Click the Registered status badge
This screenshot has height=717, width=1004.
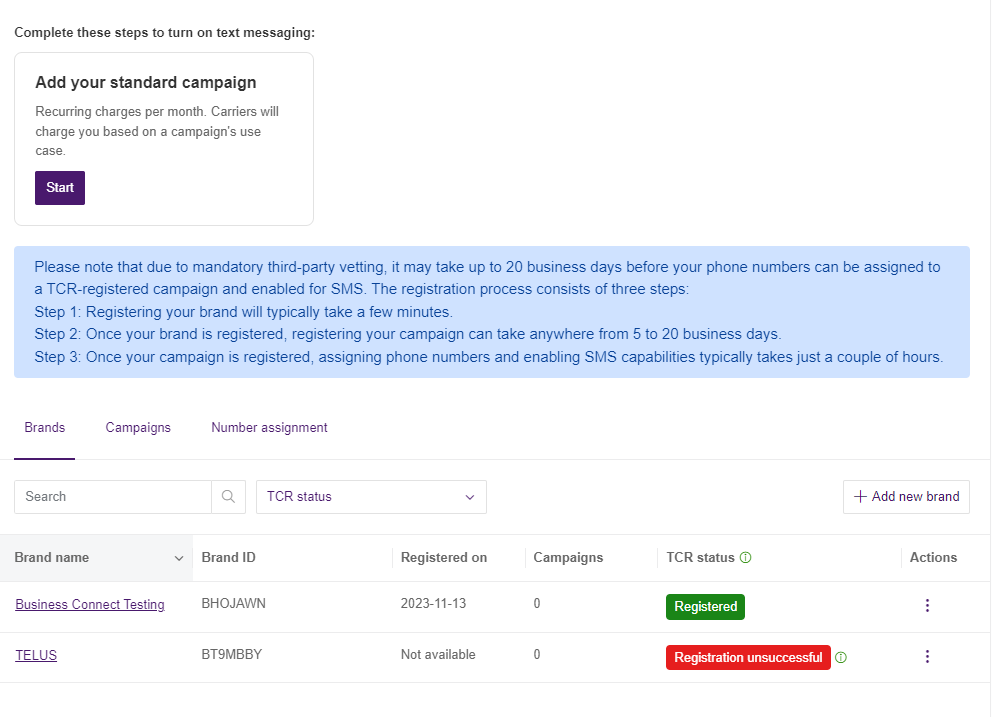coord(705,607)
